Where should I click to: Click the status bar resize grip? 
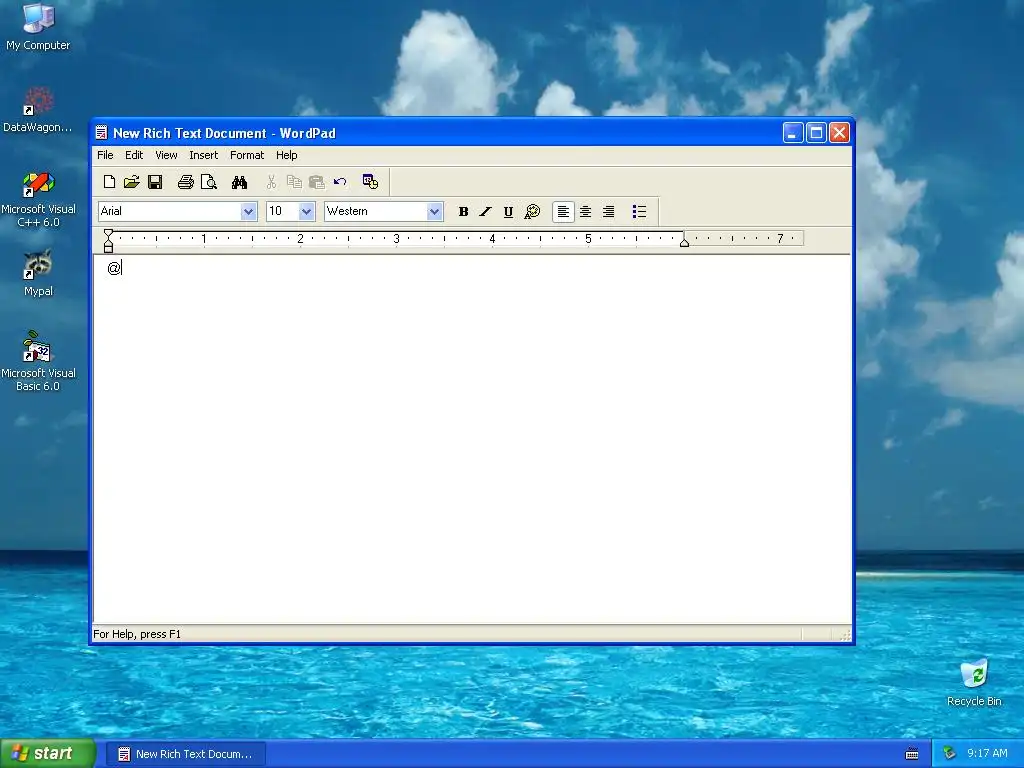point(845,635)
